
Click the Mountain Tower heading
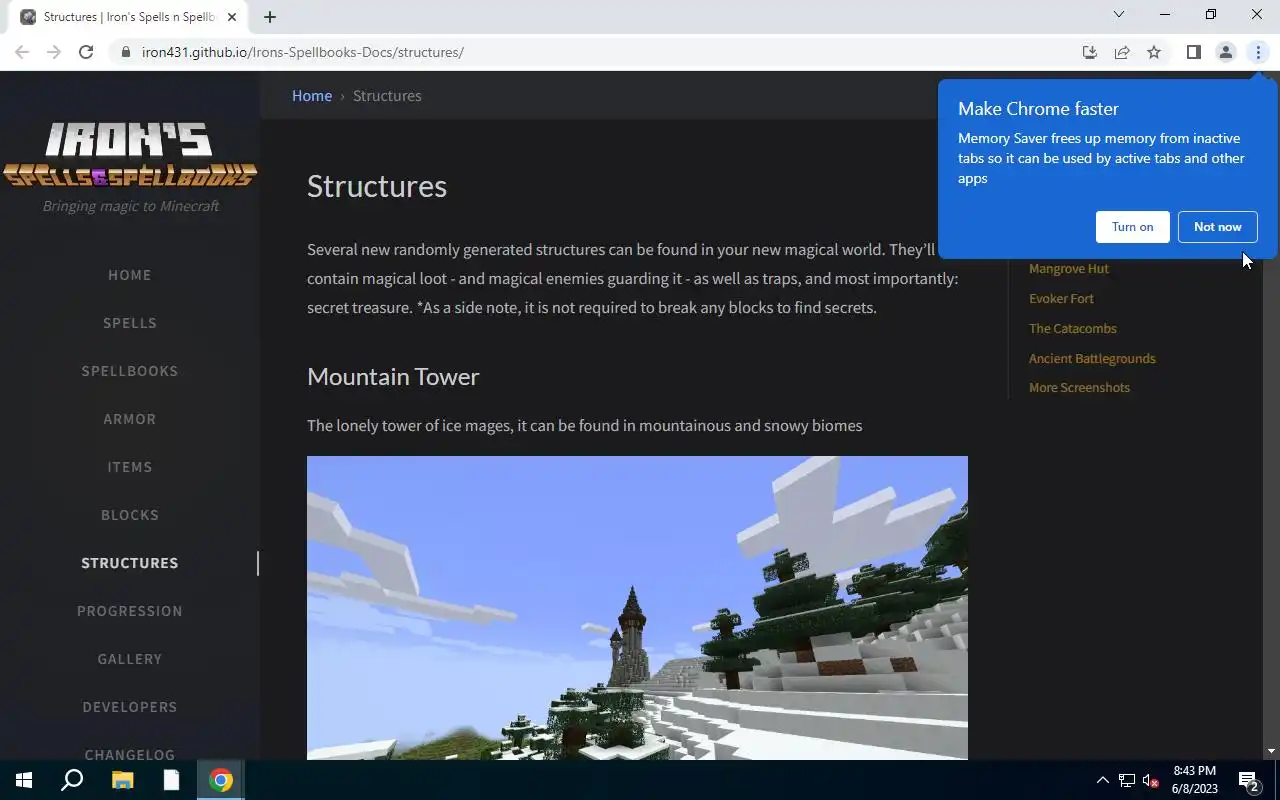click(x=393, y=377)
